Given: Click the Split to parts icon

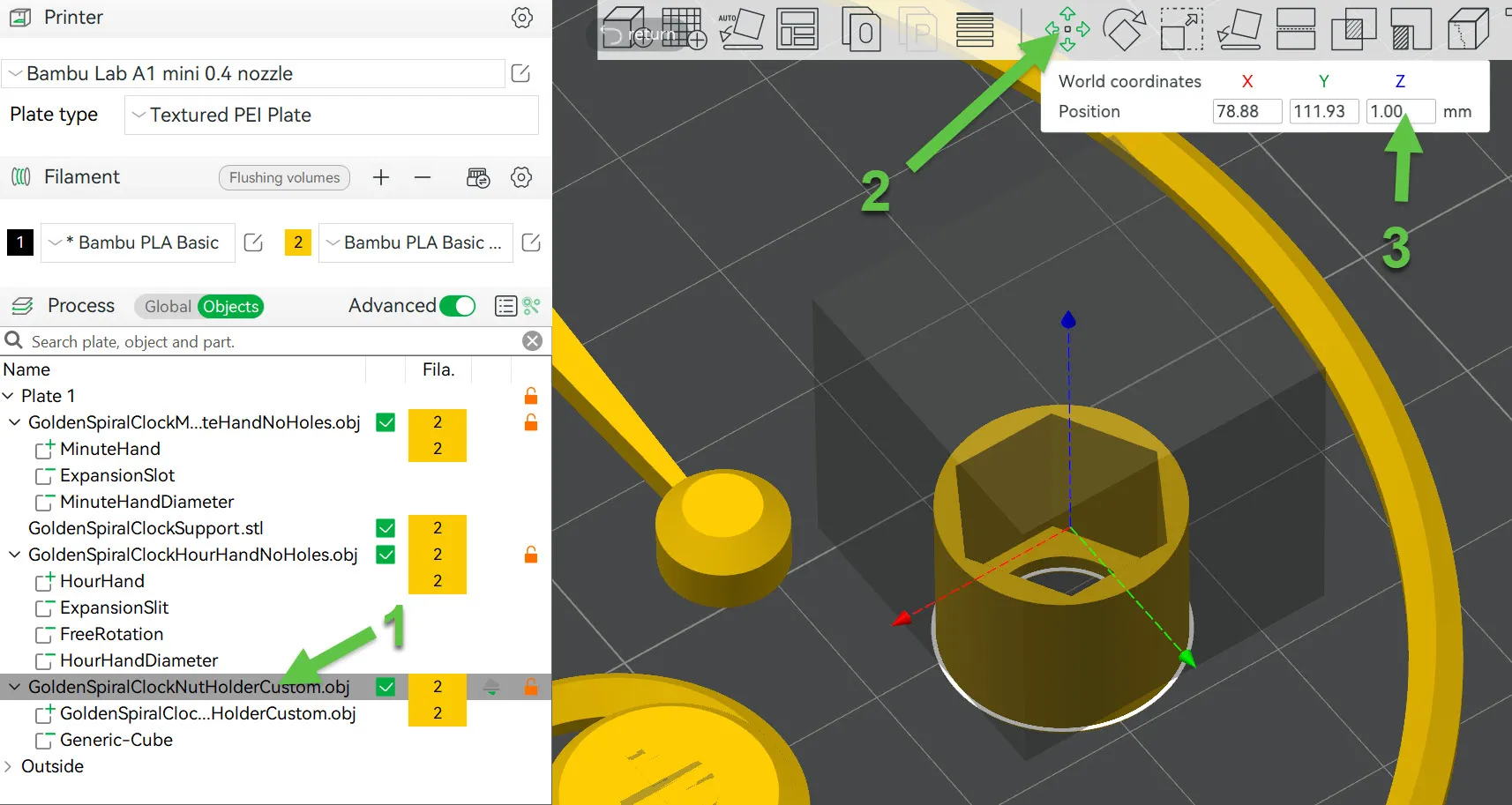Looking at the screenshot, I should pos(917,30).
